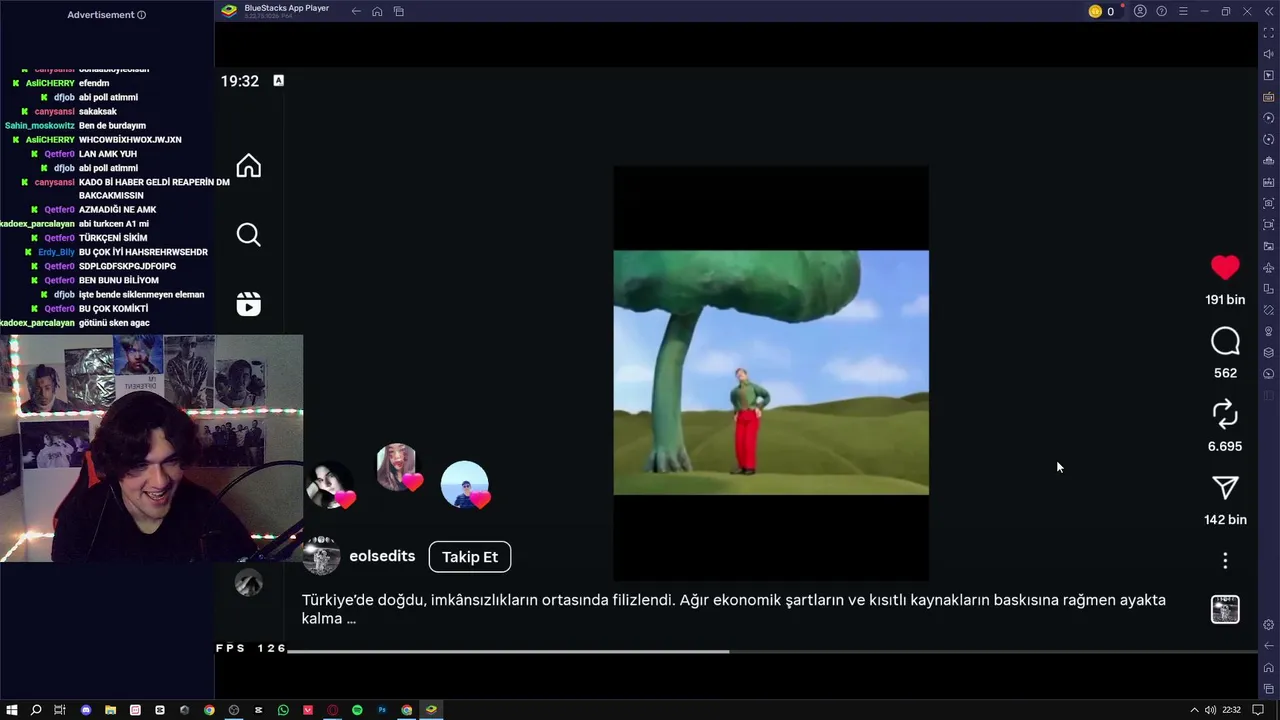Open BlueStacks hamburger menu

pyautogui.click(x=1183, y=11)
